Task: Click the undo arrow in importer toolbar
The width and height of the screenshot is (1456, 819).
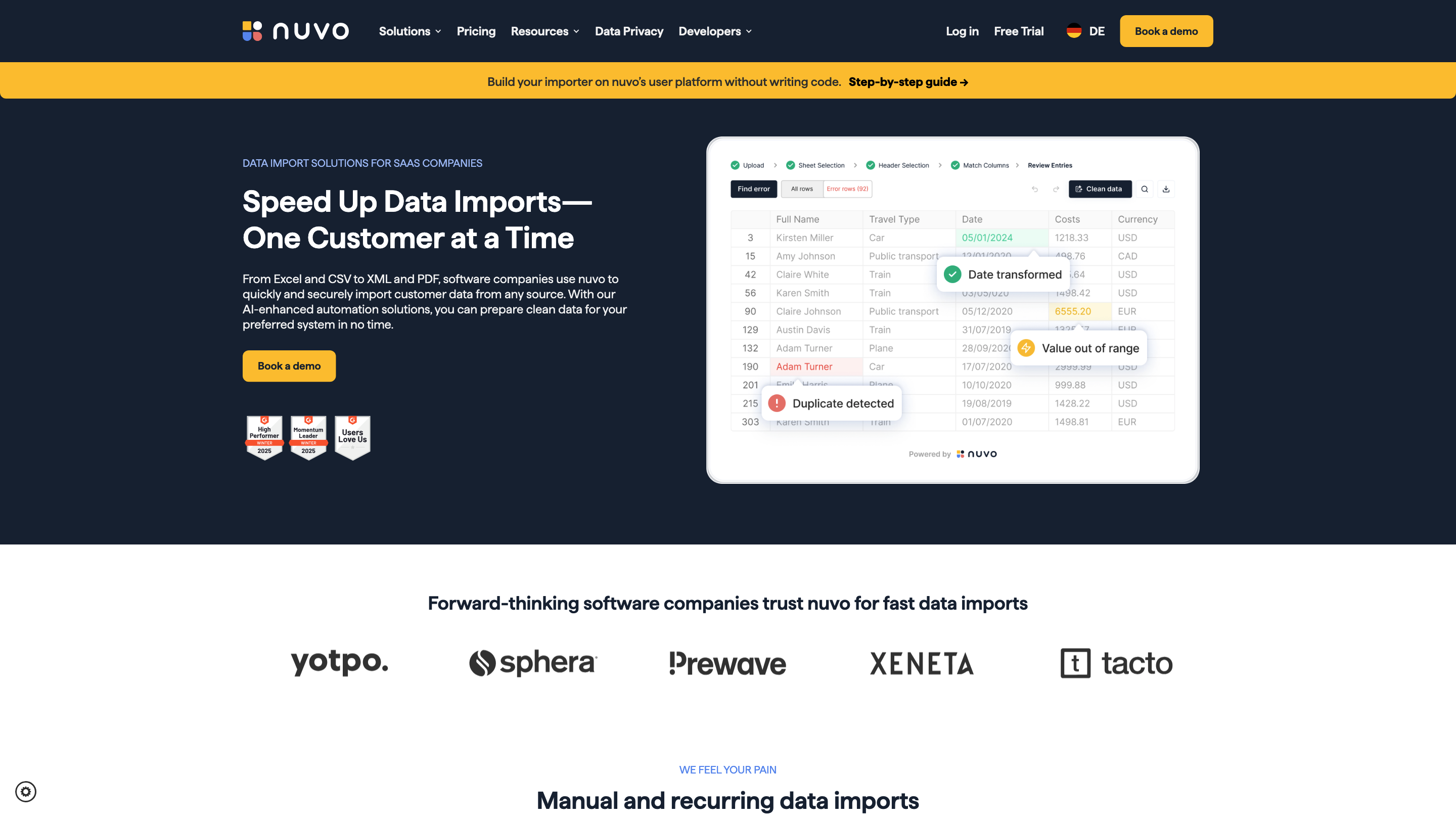Action: coord(1034,189)
